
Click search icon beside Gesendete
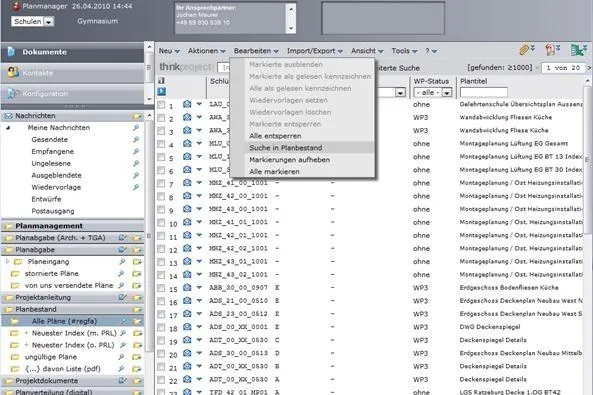point(136,140)
